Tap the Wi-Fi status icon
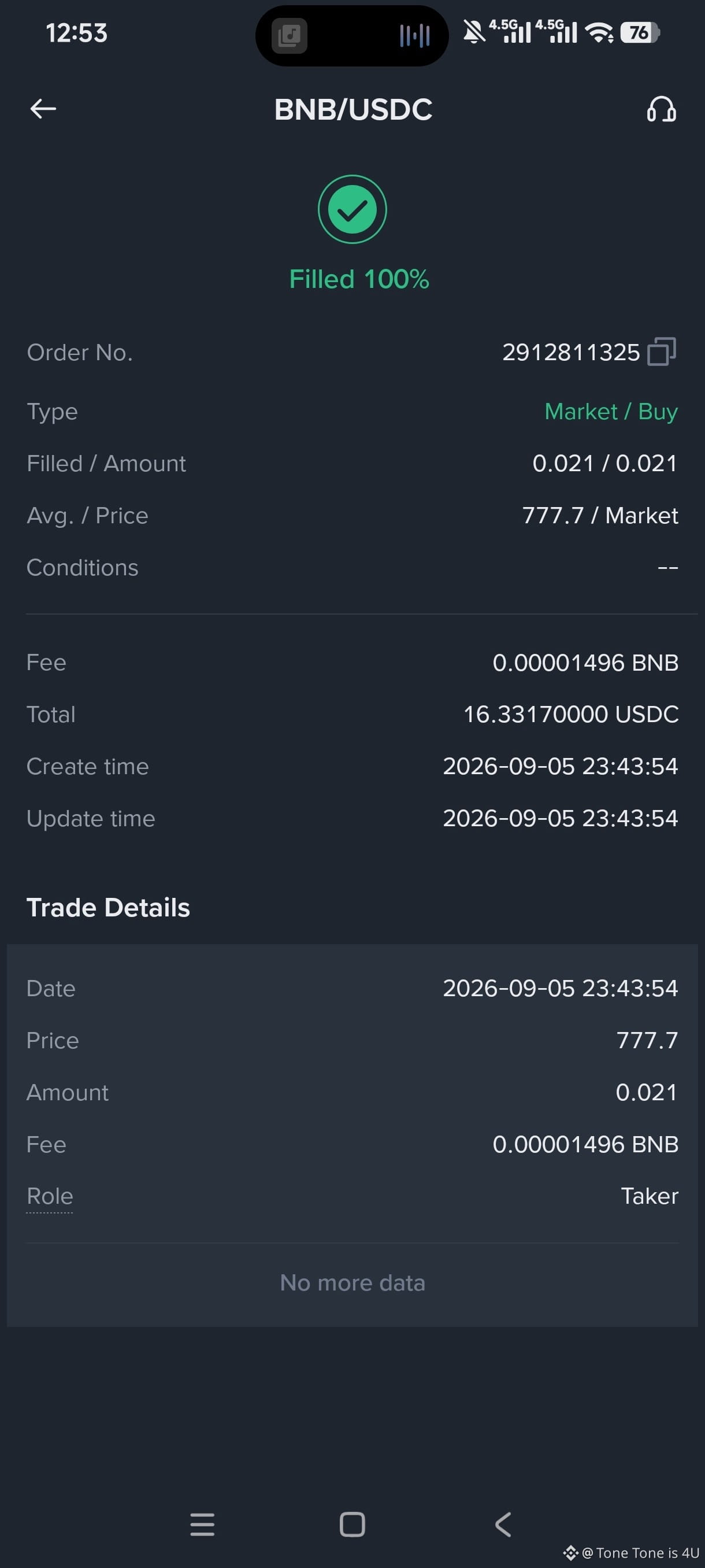705x1568 pixels. (x=600, y=32)
